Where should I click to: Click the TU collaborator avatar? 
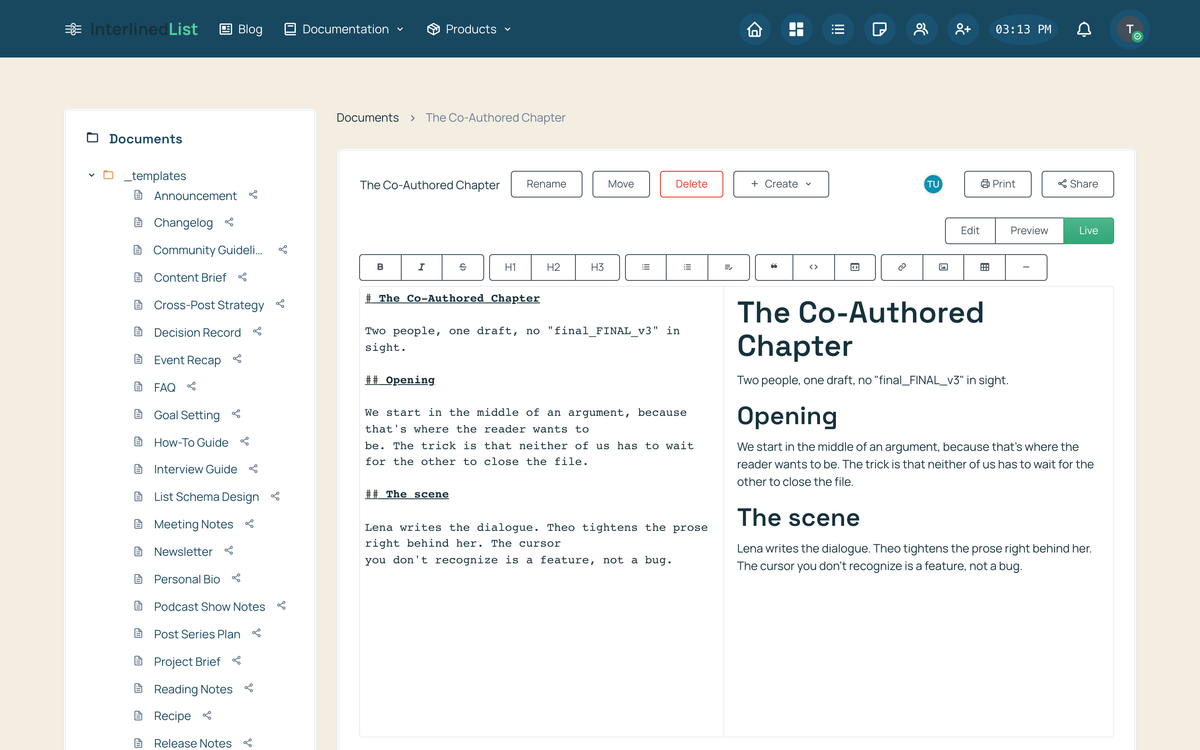(x=933, y=184)
